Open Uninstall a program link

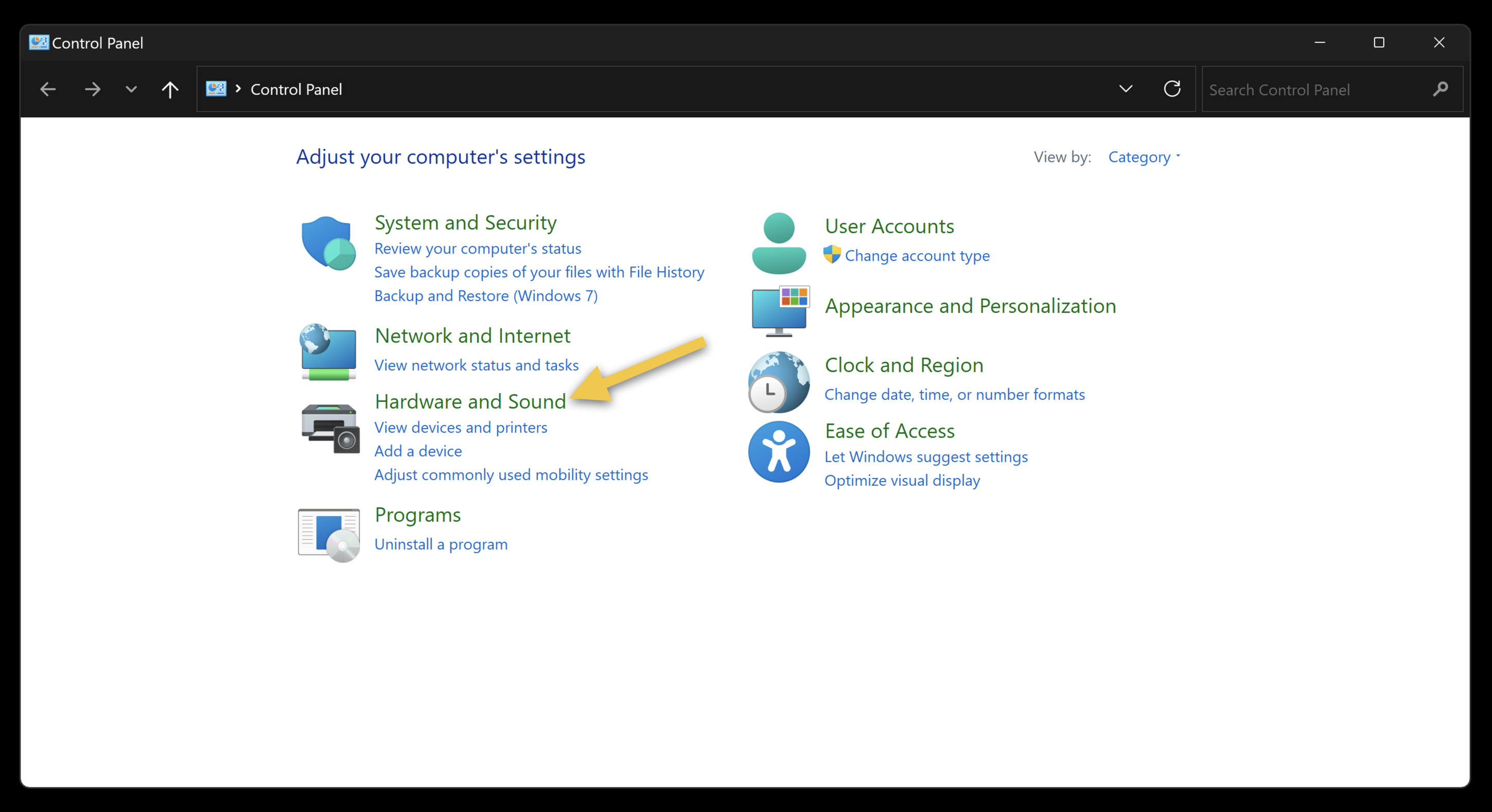pyautogui.click(x=441, y=544)
